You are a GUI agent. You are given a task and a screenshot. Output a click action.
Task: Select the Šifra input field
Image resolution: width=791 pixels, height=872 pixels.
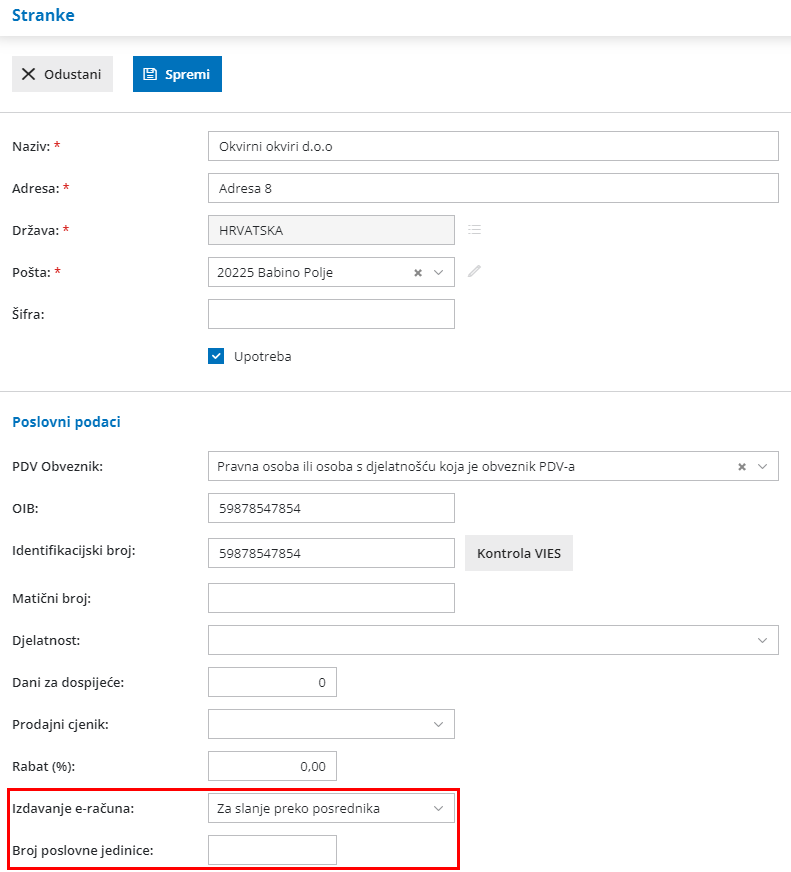coord(330,313)
